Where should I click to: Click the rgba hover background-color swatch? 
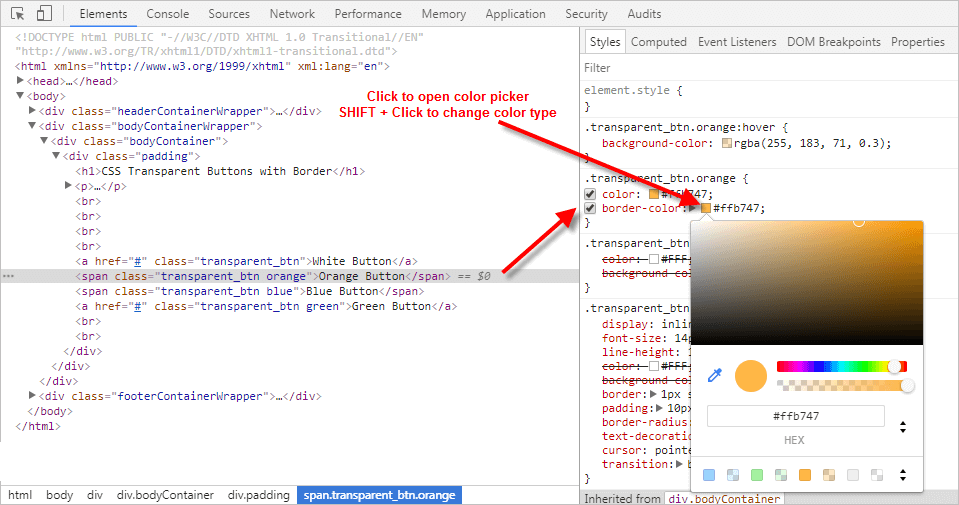(727, 143)
